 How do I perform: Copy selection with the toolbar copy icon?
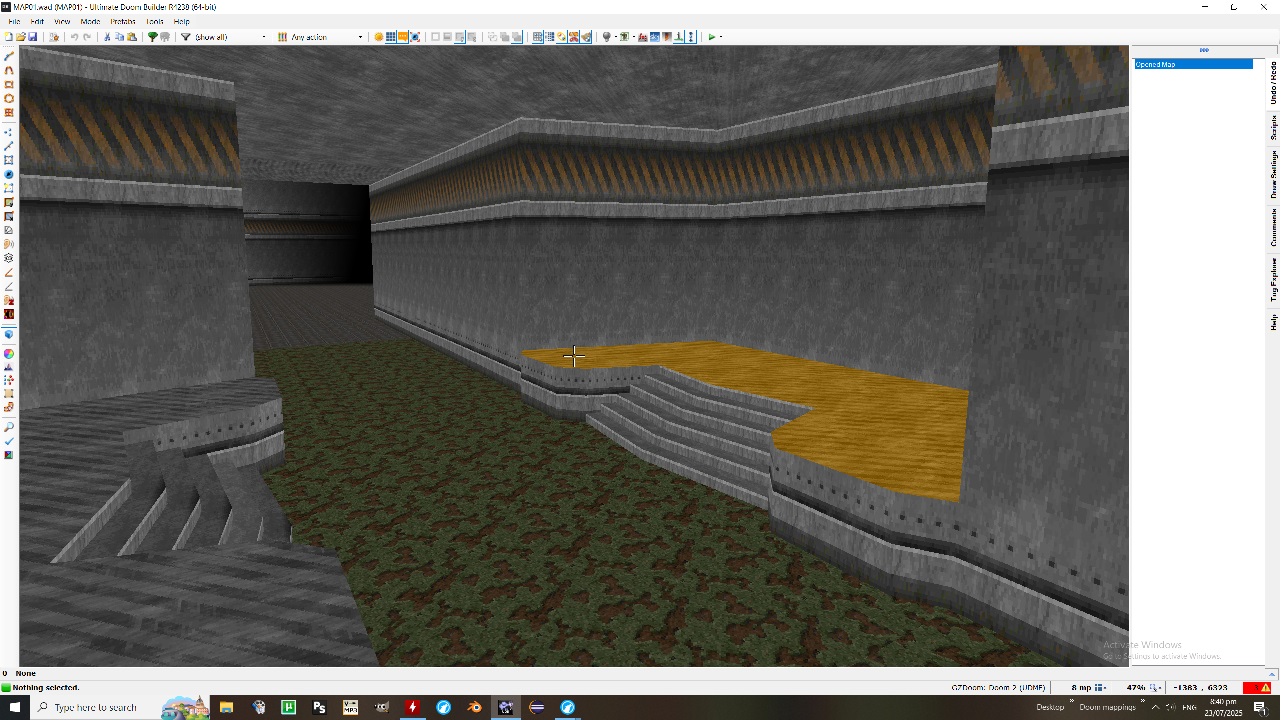click(119, 37)
